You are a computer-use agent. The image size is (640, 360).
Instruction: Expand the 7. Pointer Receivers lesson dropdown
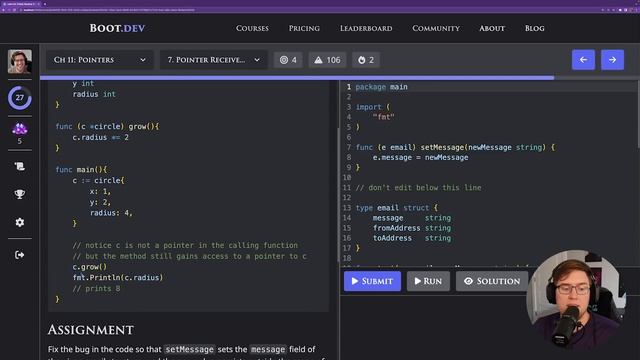pos(213,60)
